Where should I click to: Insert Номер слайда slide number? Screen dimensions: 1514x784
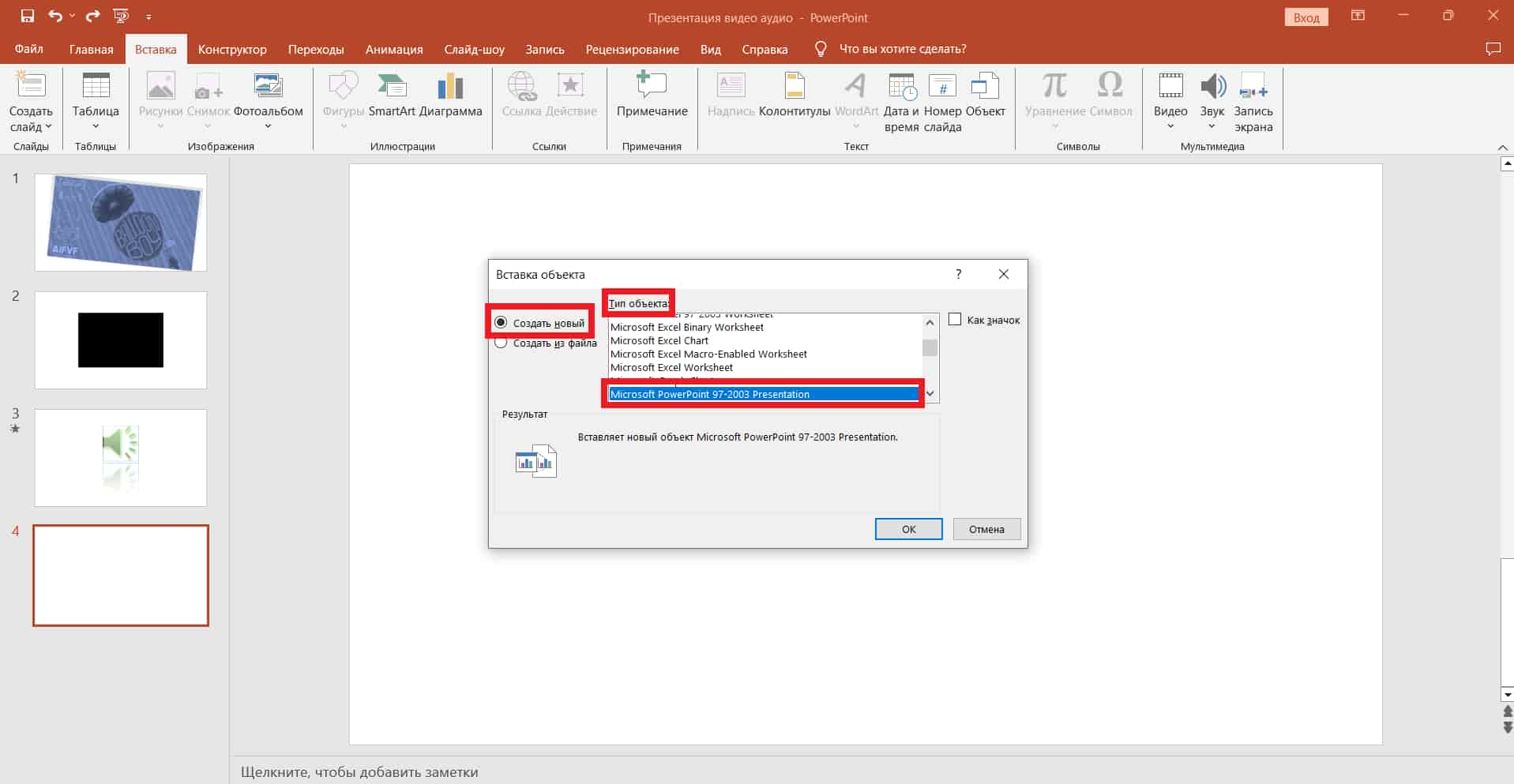click(x=942, y=103)
